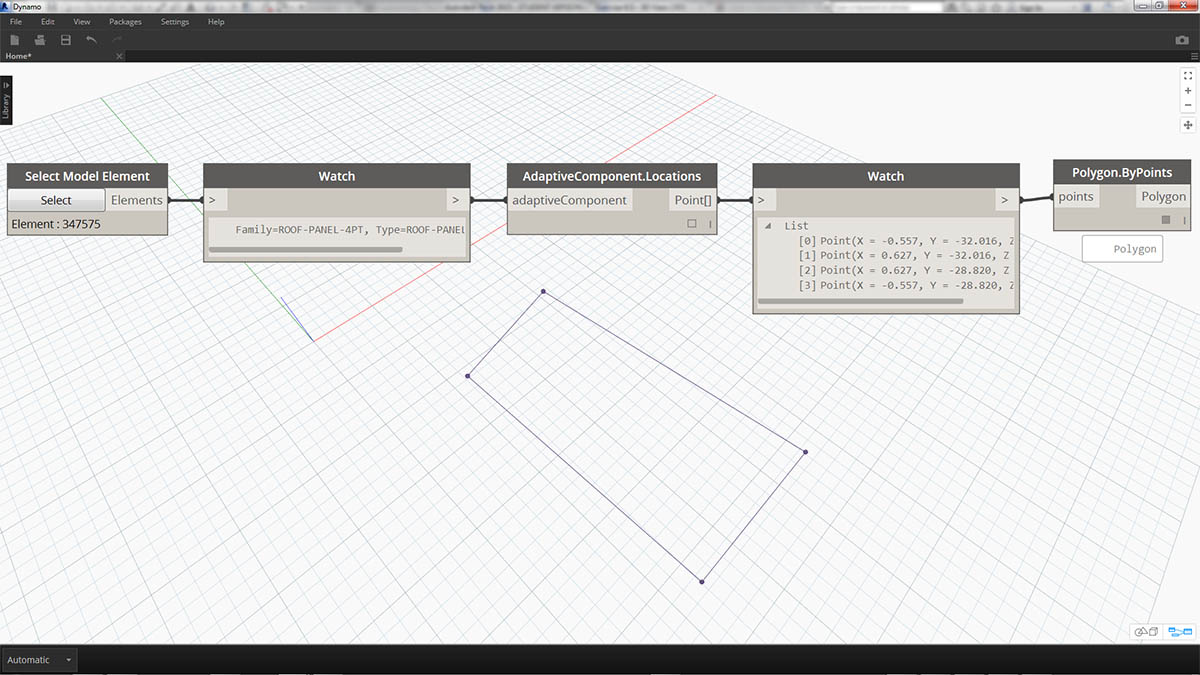This screenshot has width=1200, height=675.
Task: Open the Settings menu
Action: click(174, 21)
